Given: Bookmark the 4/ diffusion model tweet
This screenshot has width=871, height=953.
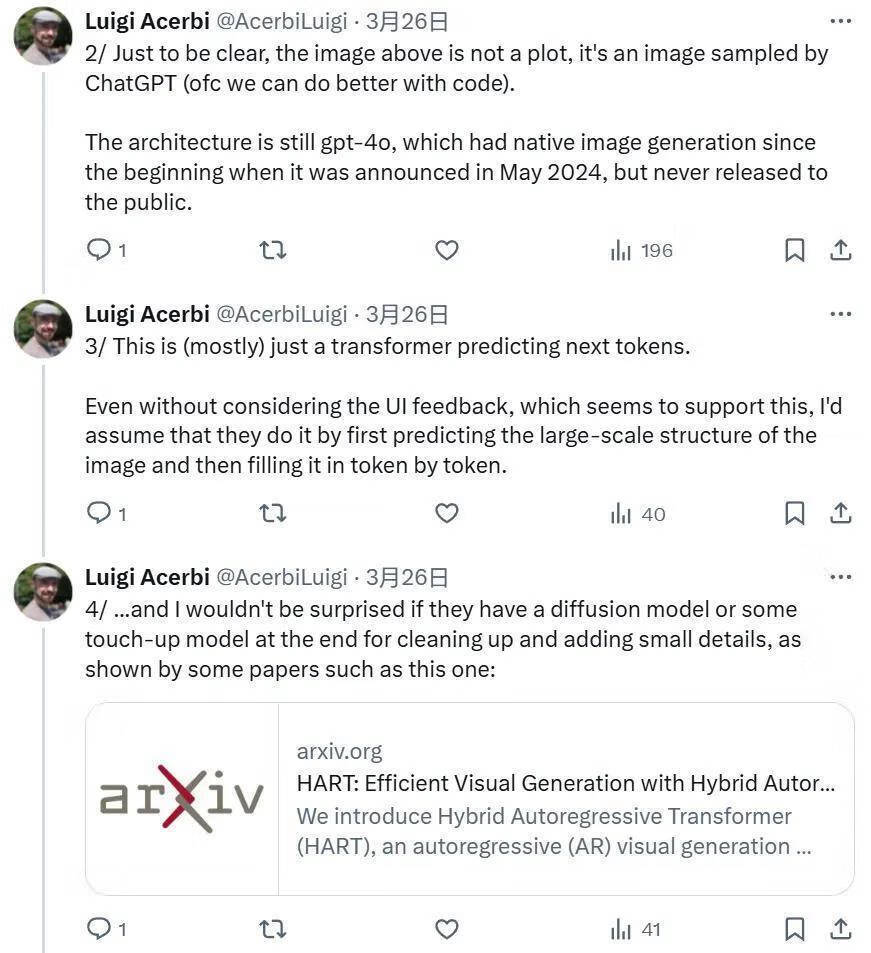Looking at the screenshot, I should point(794,930).
